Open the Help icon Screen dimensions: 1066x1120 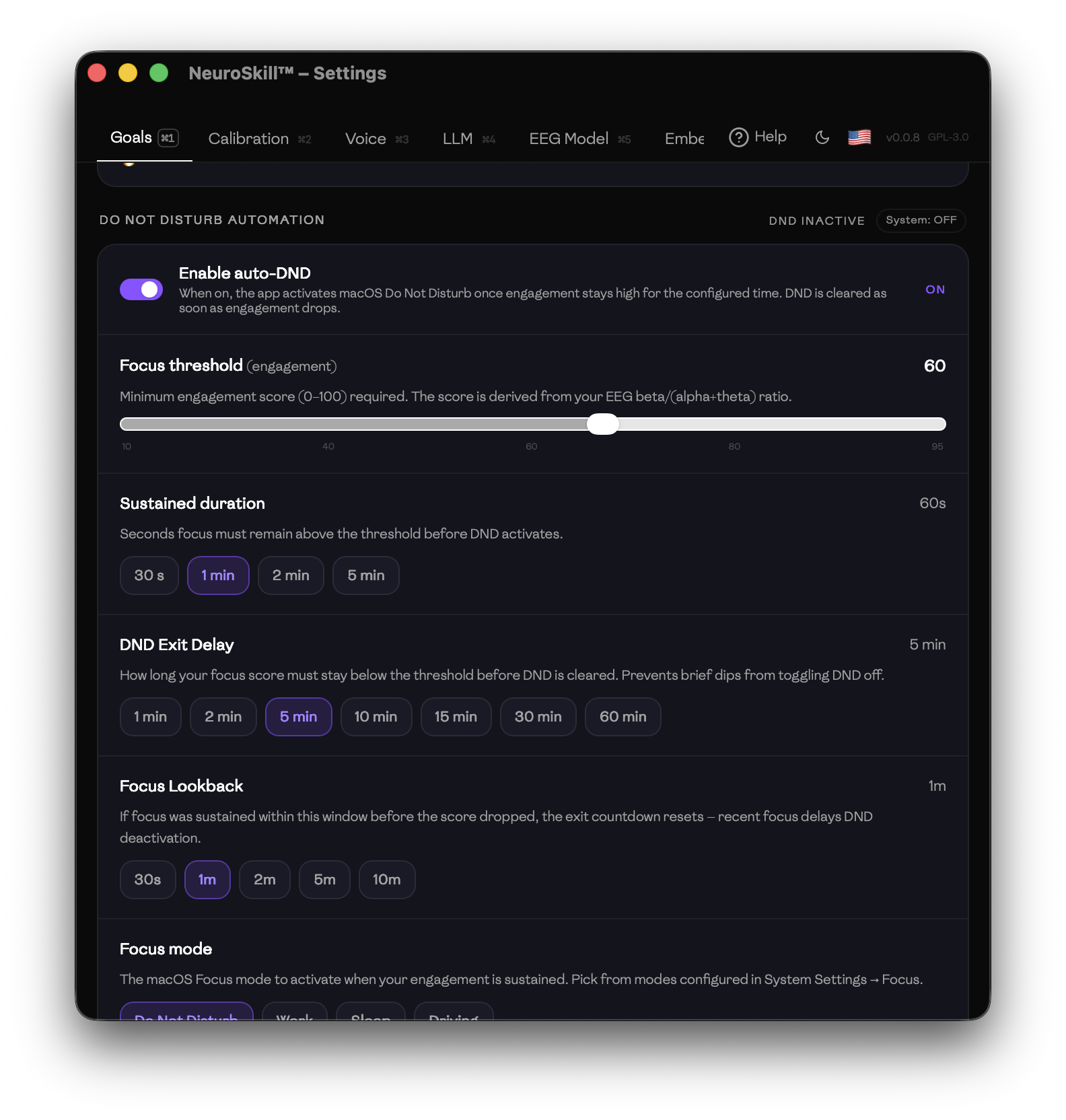(x=758, y=137)
